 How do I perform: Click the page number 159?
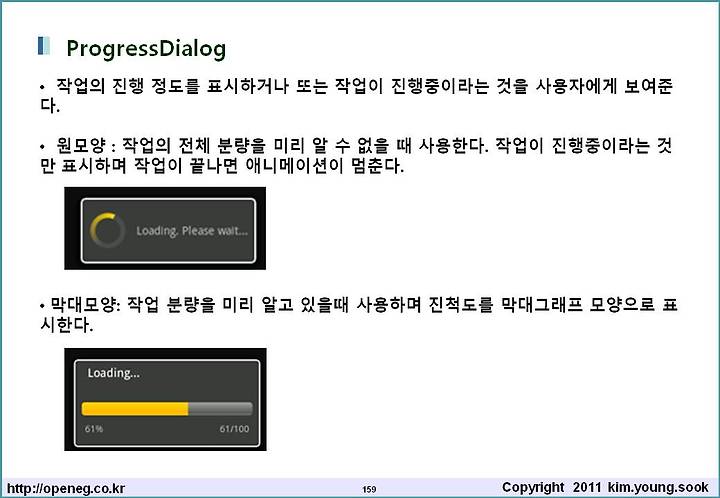(x=369, y=489)
